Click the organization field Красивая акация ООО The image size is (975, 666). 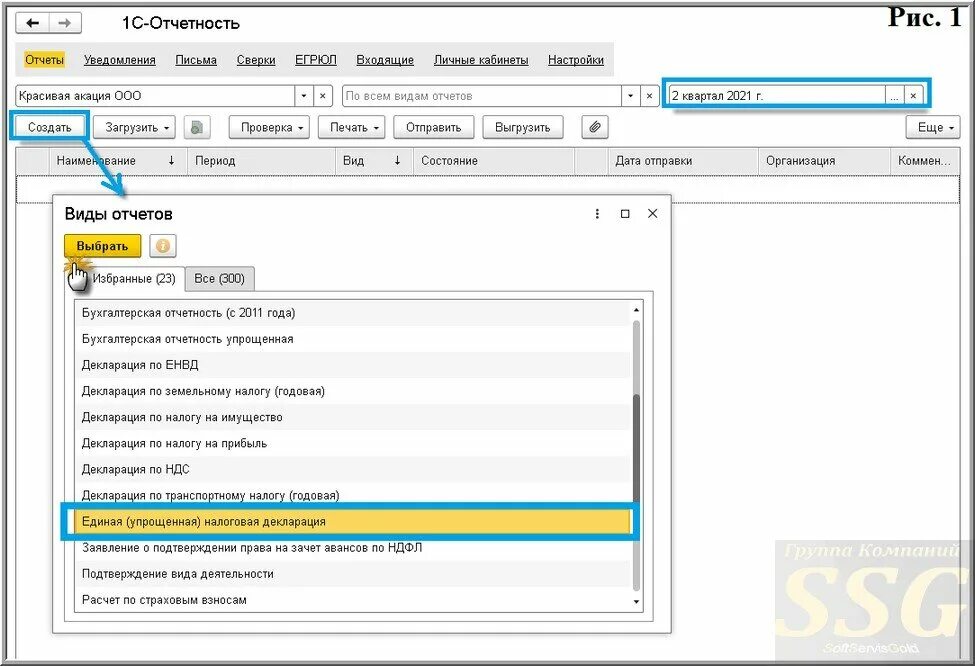click(x=155, y=96)
